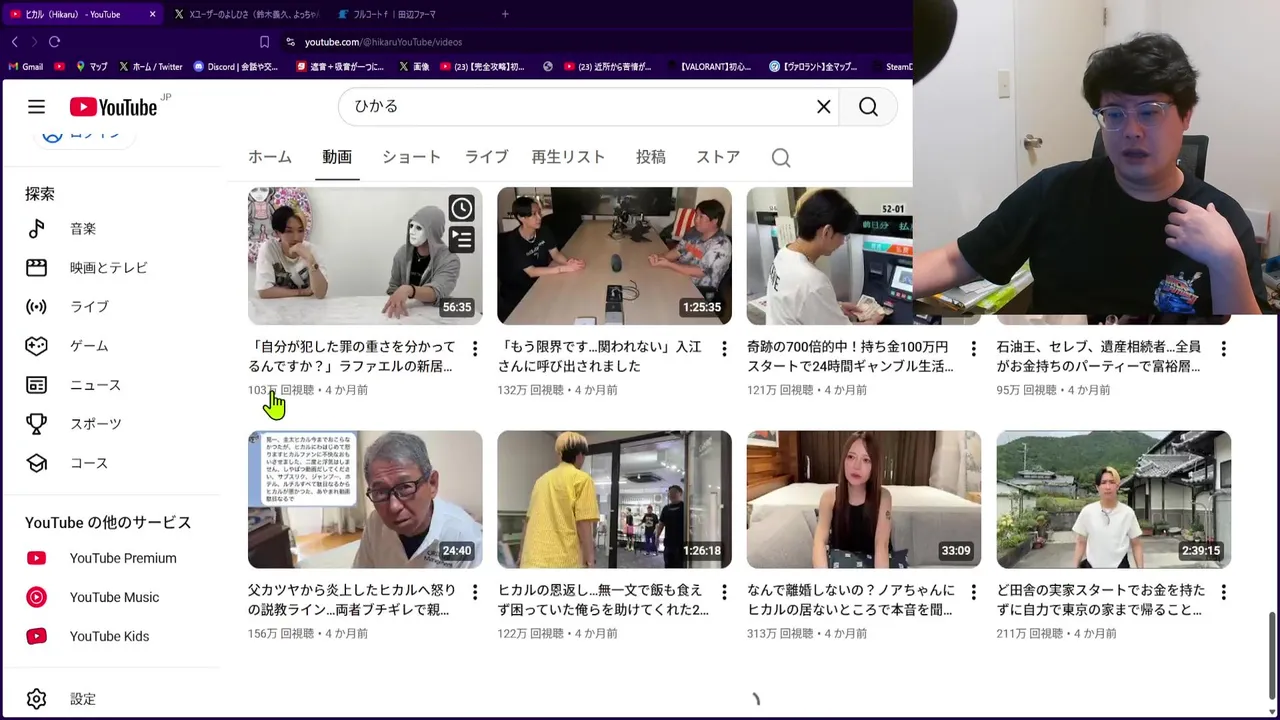Add ラファエル video to queue icon
This screenshot has height=720, width=1280.
(x=461, y=239)
